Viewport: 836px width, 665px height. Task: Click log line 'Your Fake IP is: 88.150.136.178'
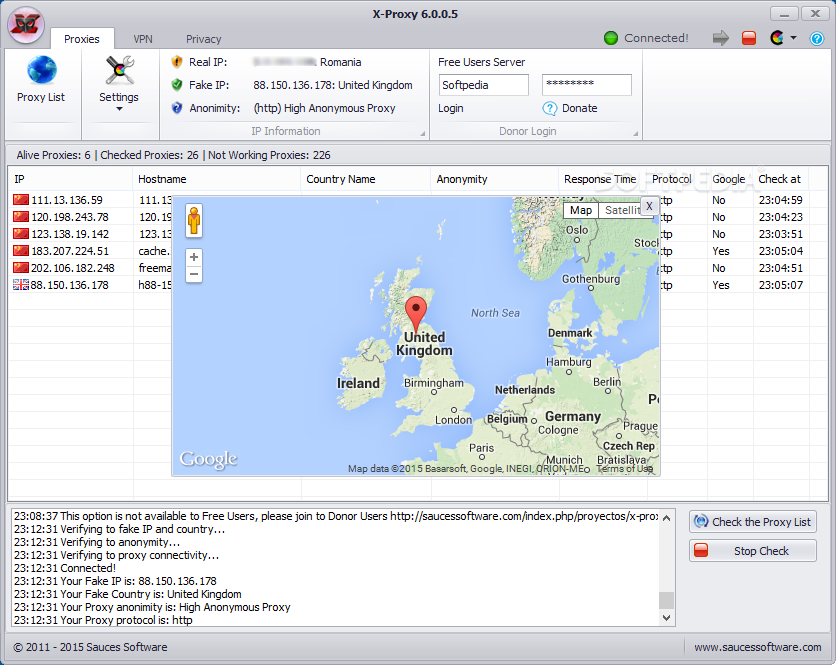click(x=115, y=581)
